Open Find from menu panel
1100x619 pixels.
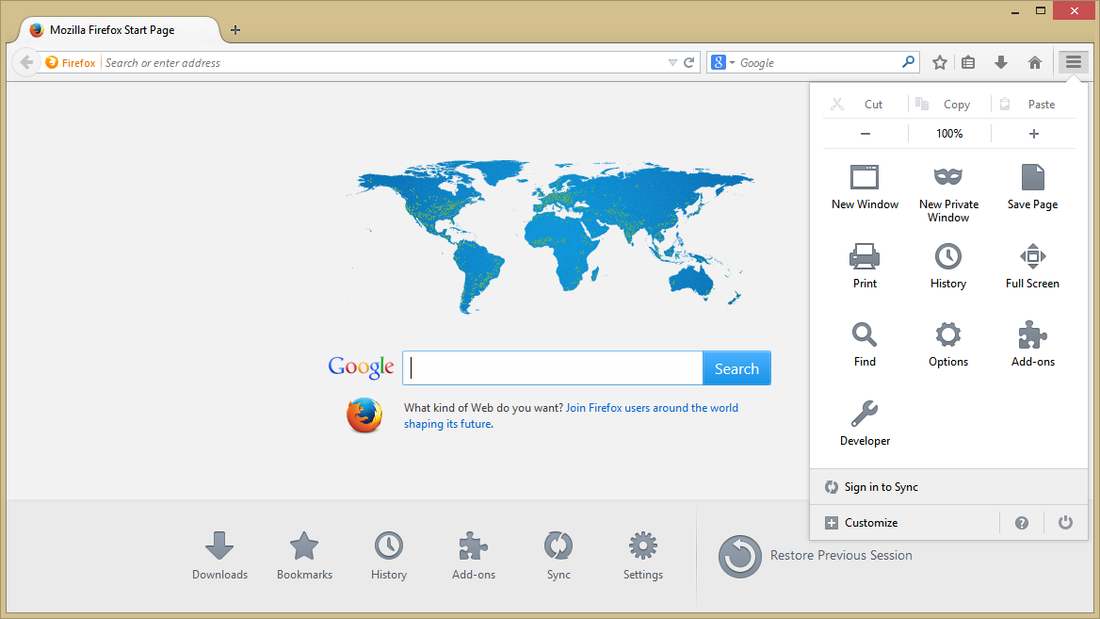point(865,345)
